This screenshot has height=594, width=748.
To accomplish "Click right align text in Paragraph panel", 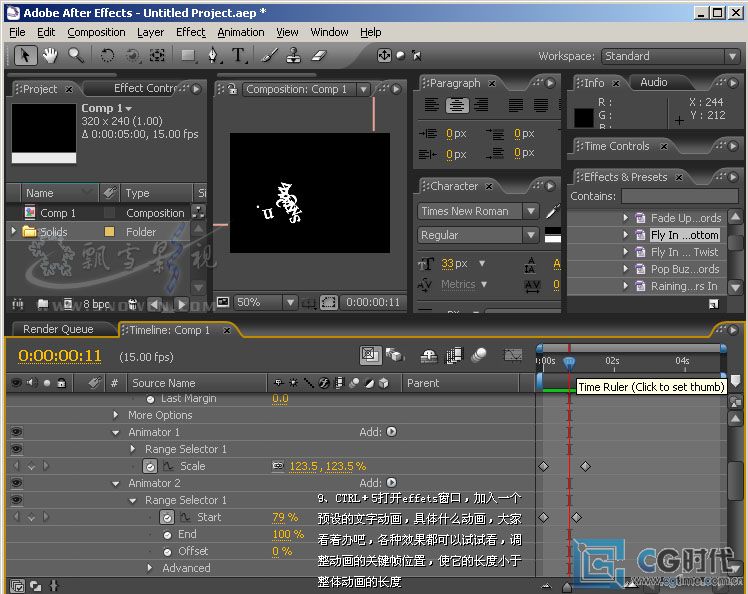I will coord(481,104).
